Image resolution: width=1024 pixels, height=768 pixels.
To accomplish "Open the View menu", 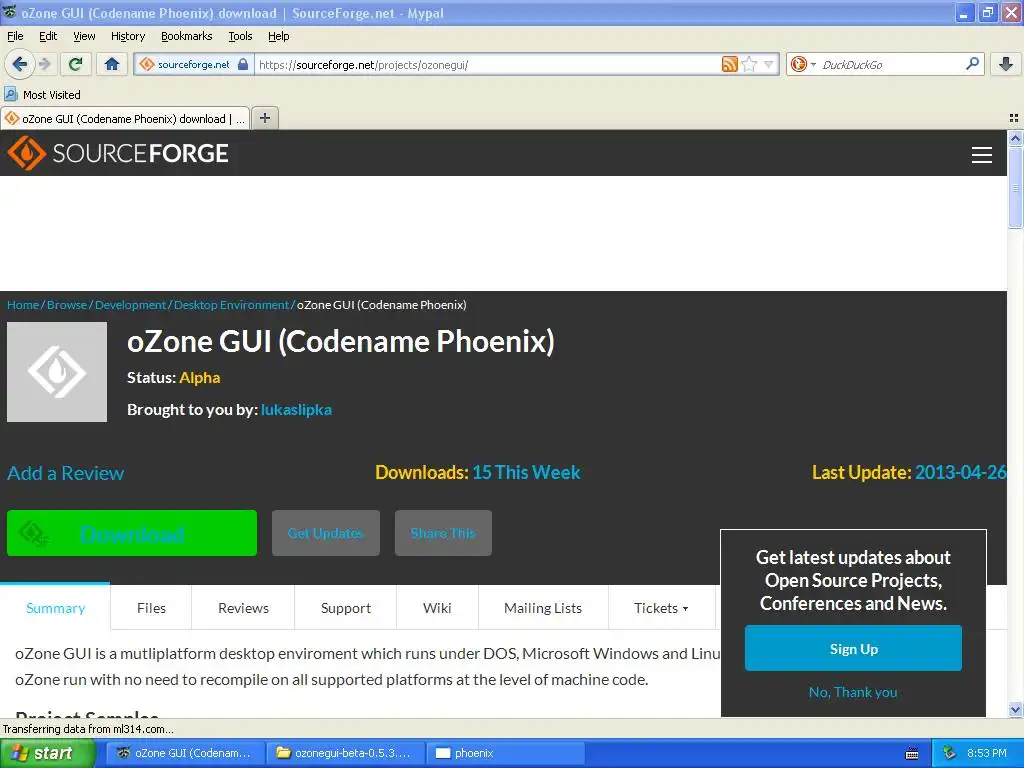I will (x=84, y=36).
